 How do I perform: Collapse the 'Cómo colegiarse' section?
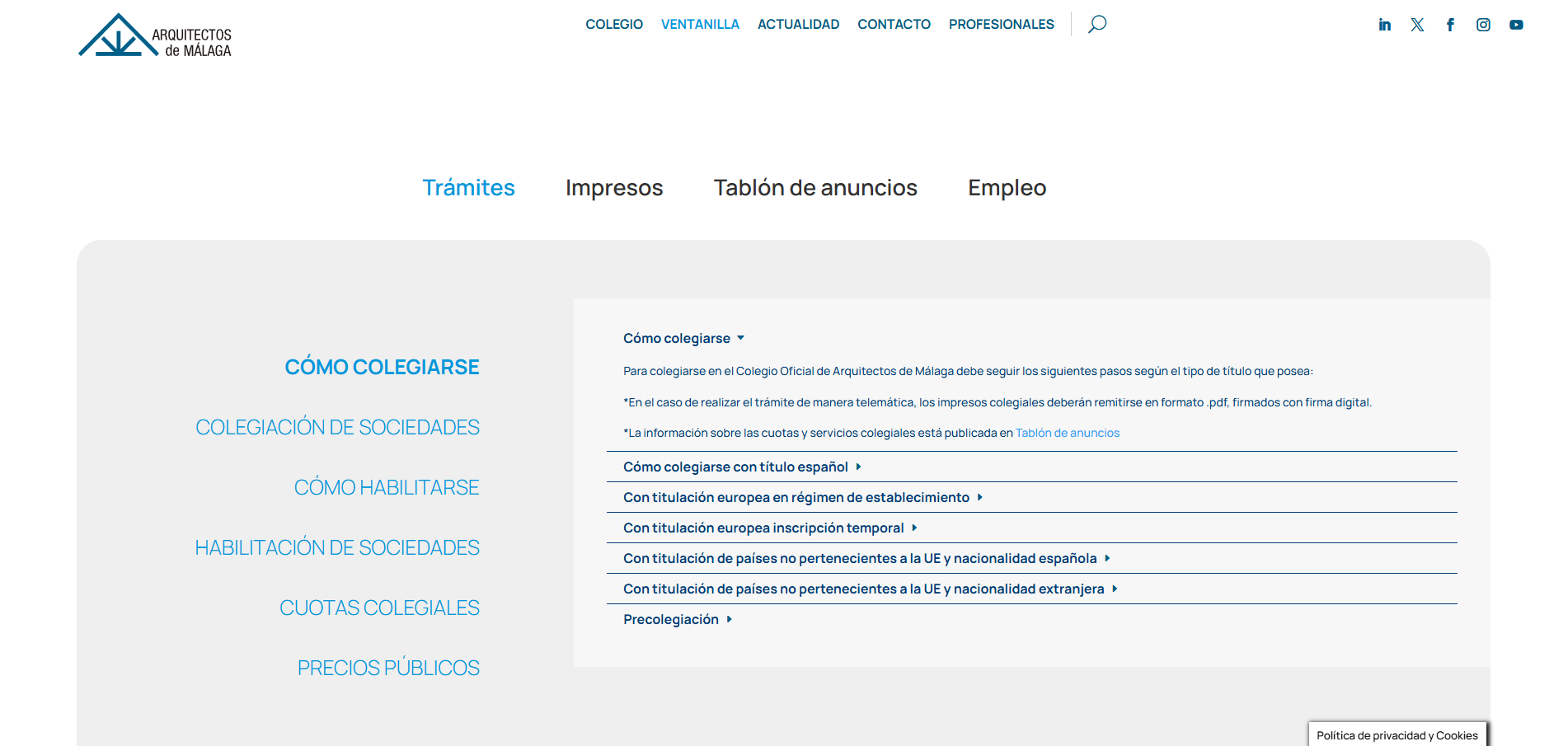click(x=683, y=338)
